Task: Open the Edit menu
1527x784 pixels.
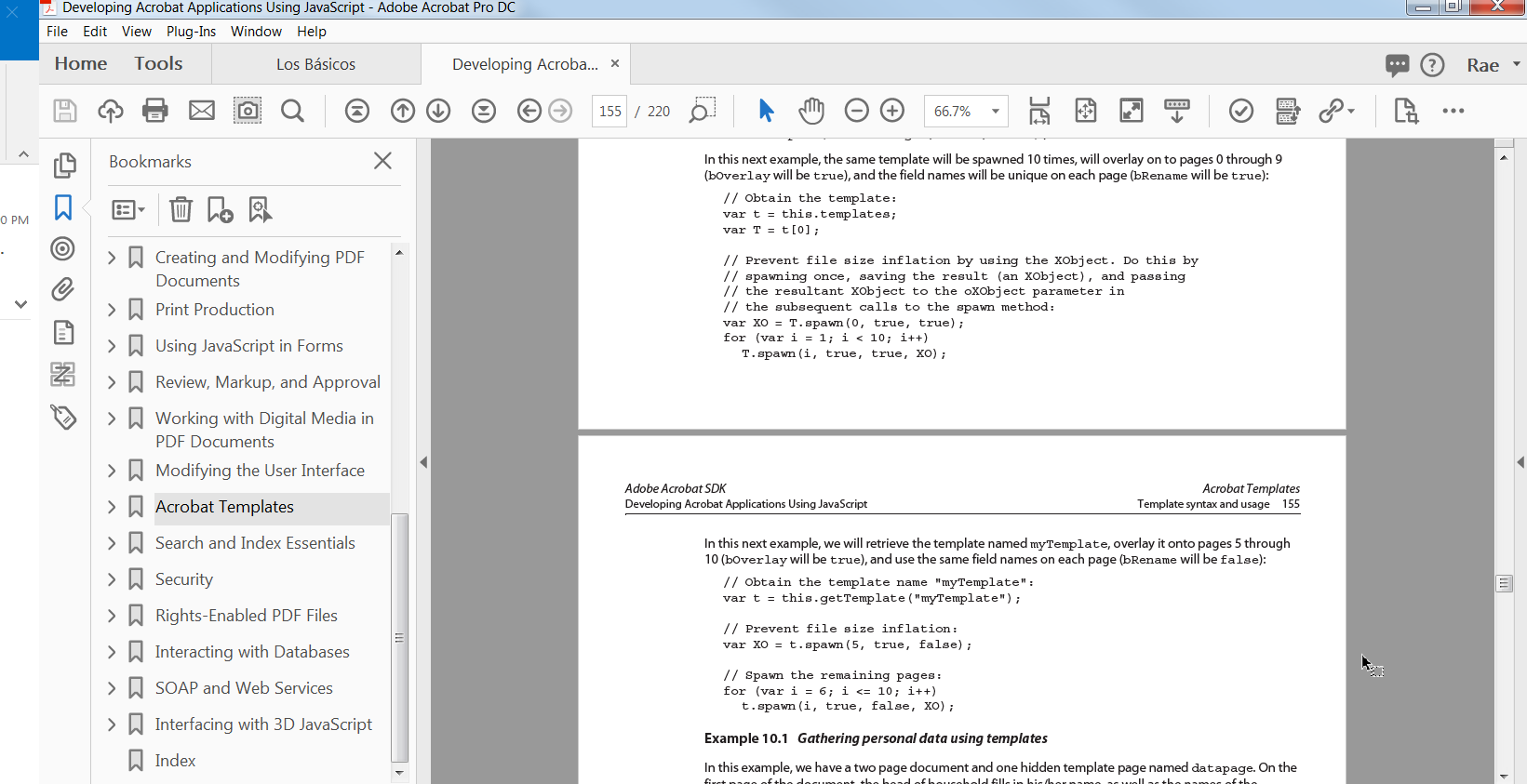Action: click(95, 31)
